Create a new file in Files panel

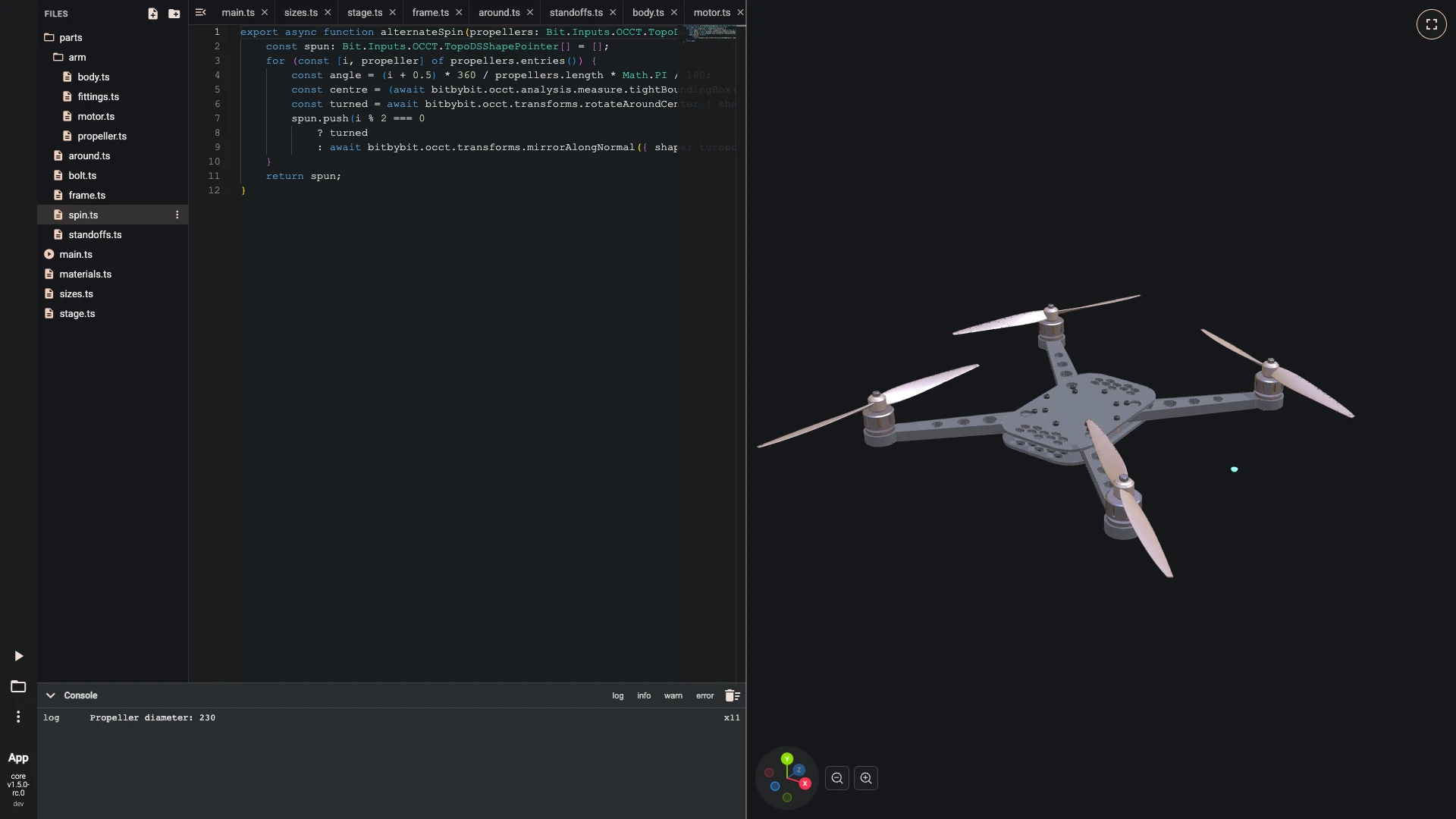152,14
